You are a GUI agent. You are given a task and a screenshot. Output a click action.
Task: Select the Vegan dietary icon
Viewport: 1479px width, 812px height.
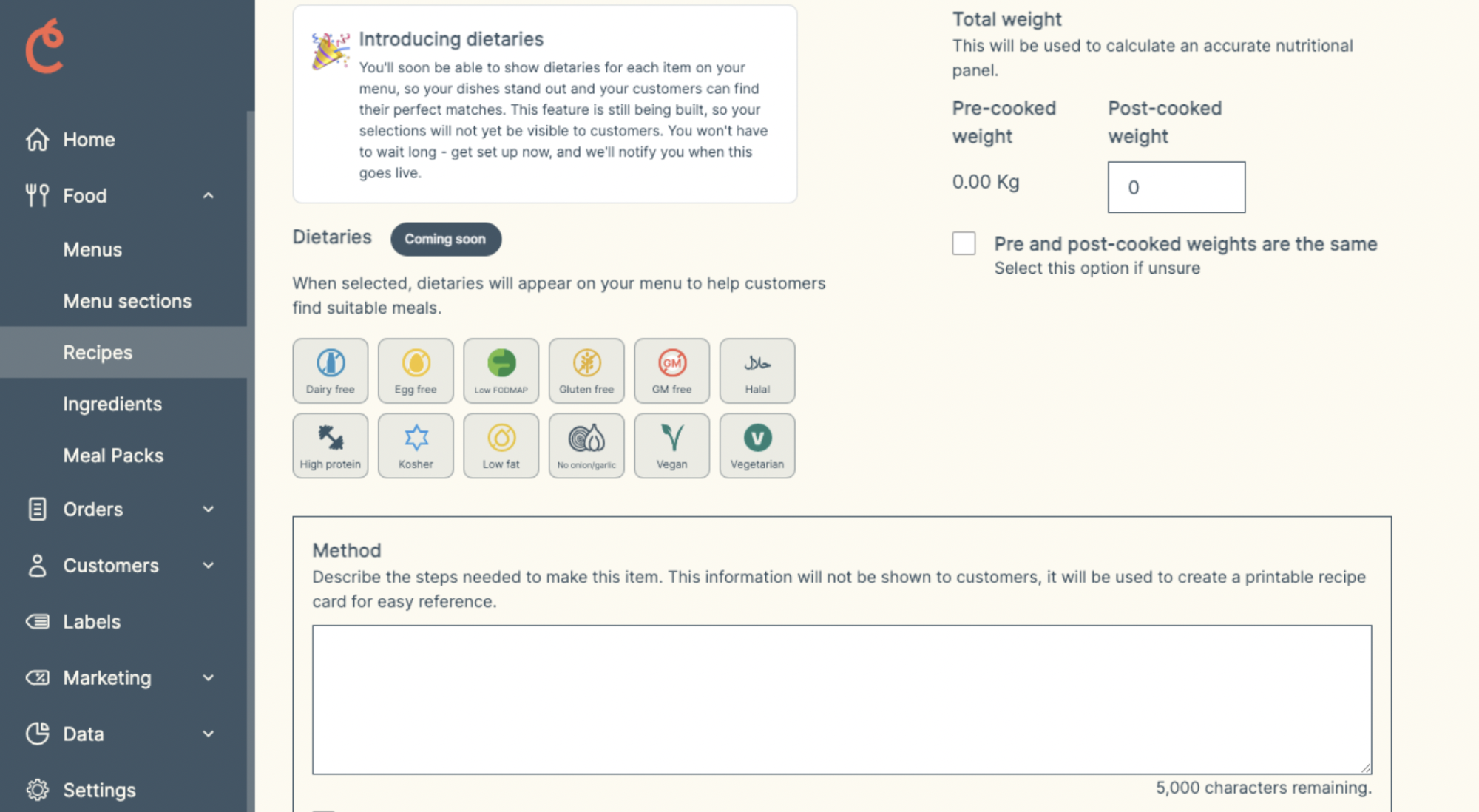(x=670, y=445)
